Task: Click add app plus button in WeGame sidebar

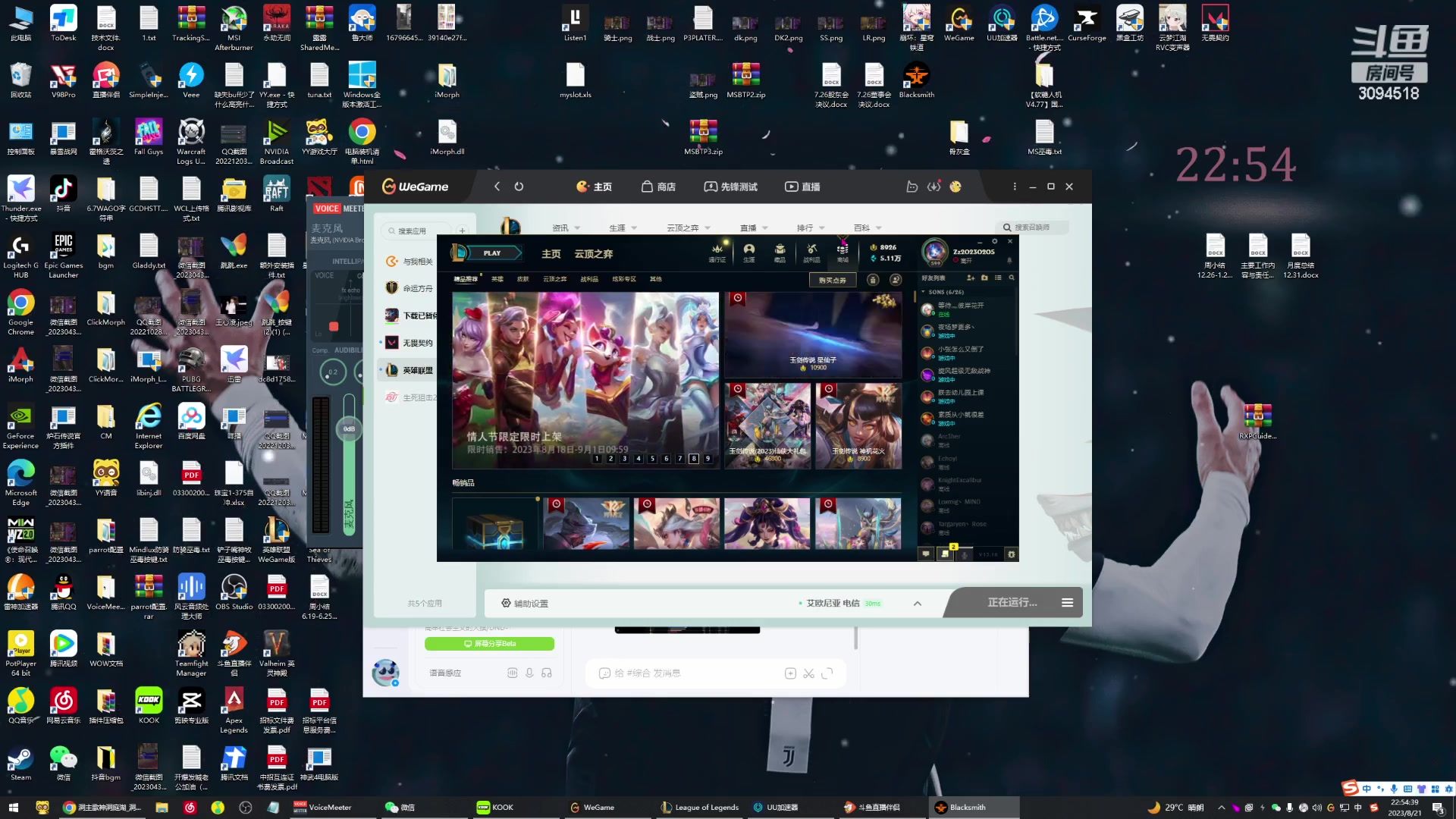Action: point(462,231)
